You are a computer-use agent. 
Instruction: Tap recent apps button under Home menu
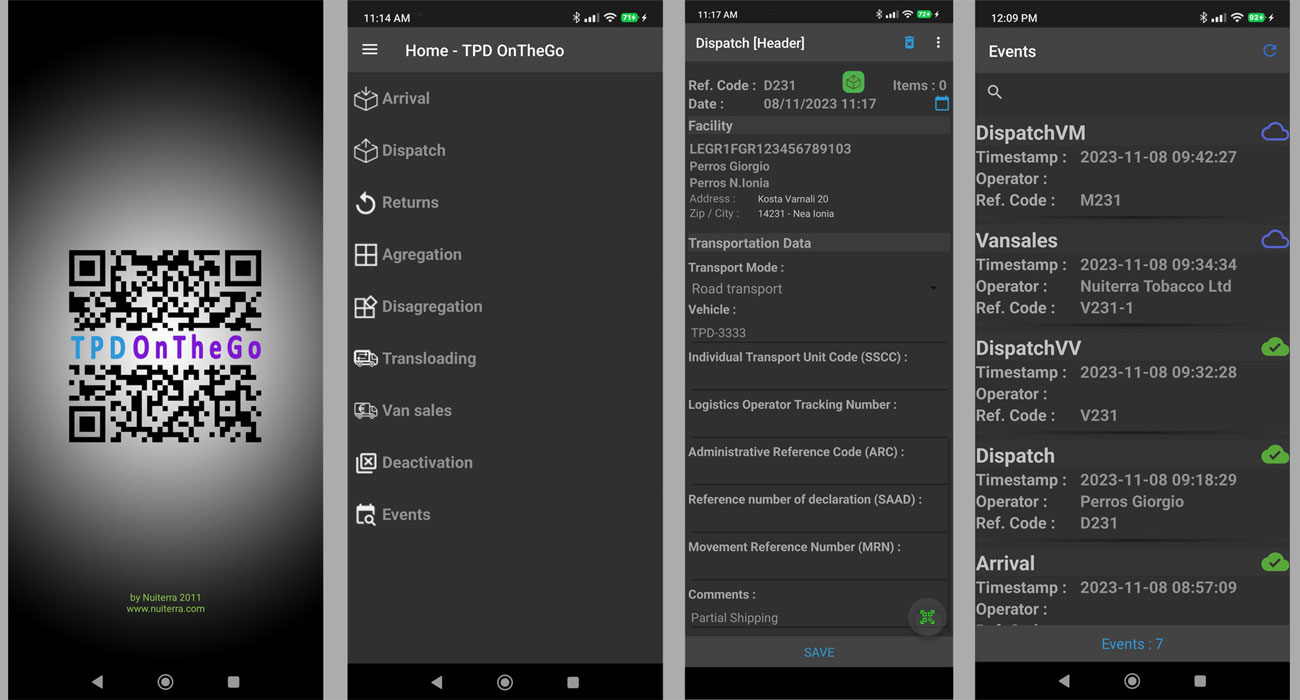click(x=573, y=682)
